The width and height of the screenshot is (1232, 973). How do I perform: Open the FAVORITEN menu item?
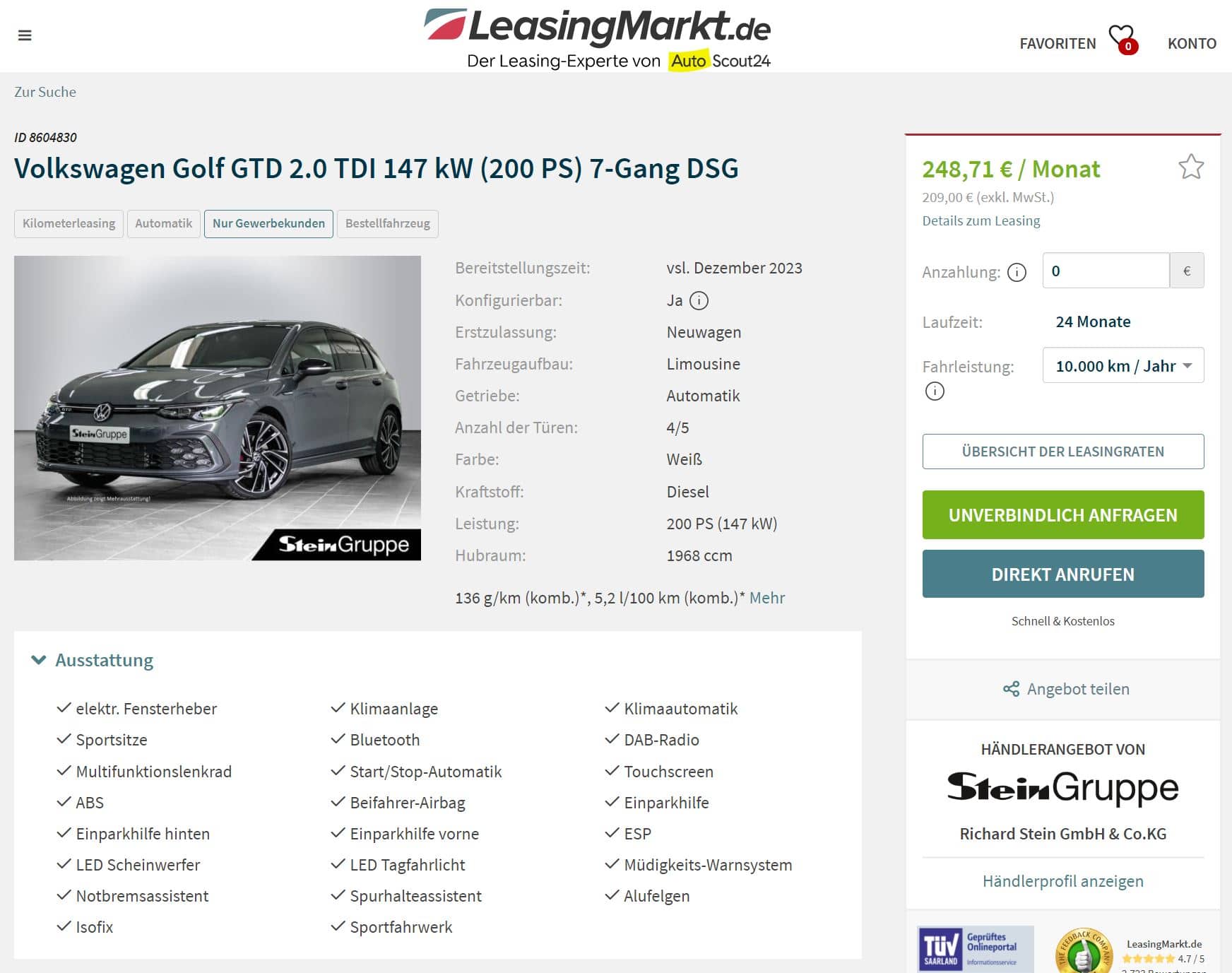coord(1058,44)
